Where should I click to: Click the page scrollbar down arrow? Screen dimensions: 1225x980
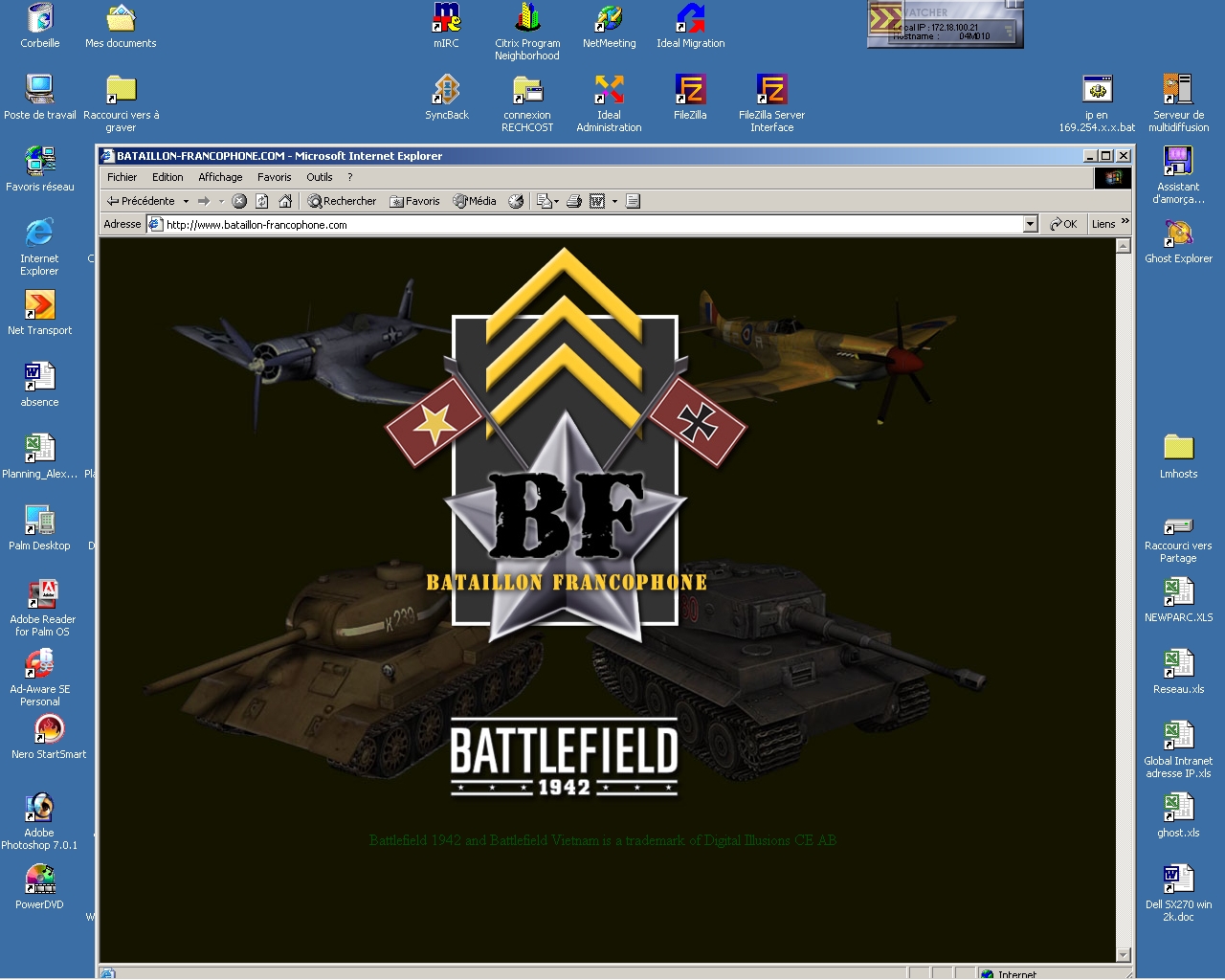click(x=1124, y=954)
